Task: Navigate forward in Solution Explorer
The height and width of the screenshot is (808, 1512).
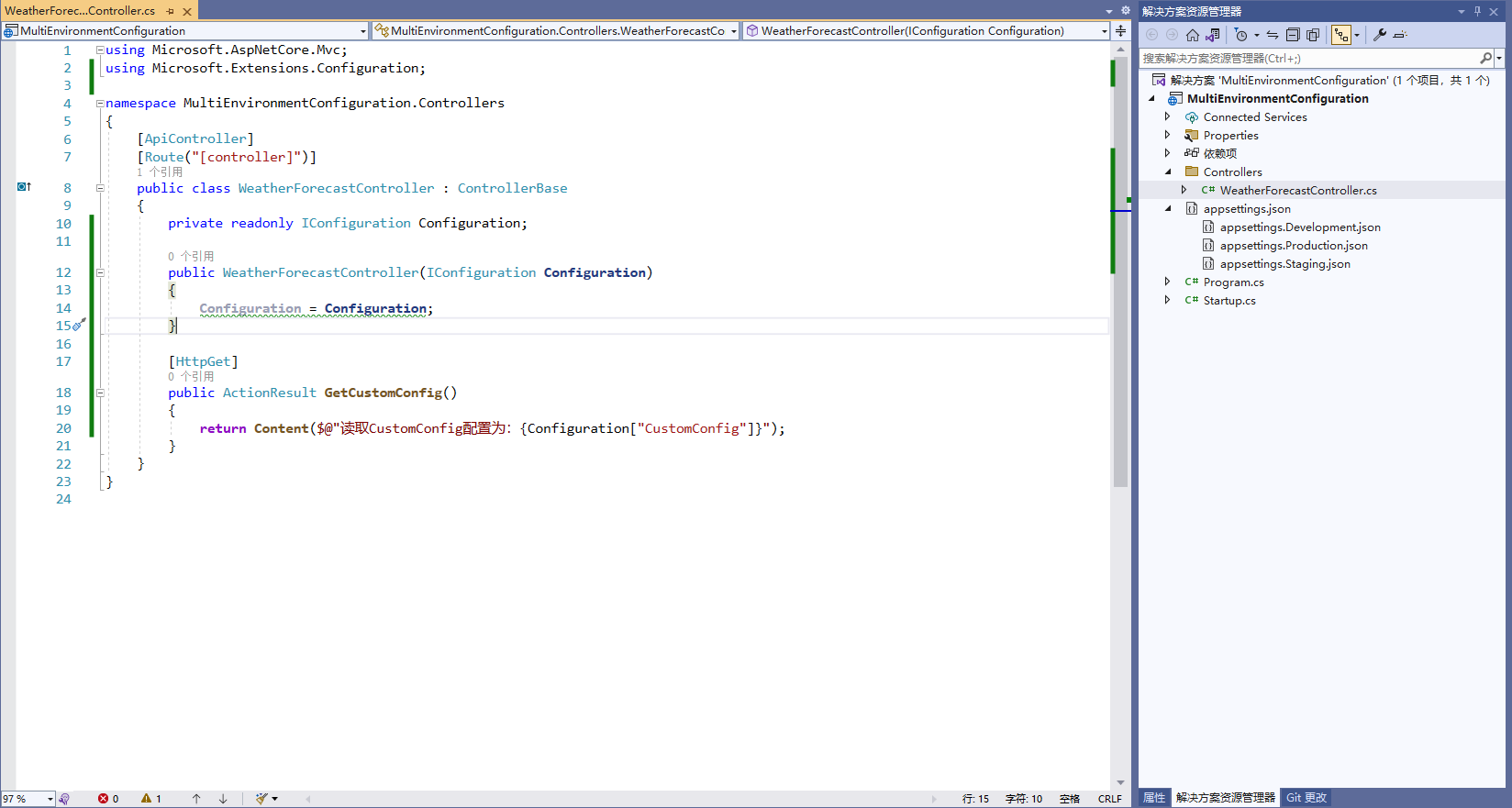Action: [1172, 35]
